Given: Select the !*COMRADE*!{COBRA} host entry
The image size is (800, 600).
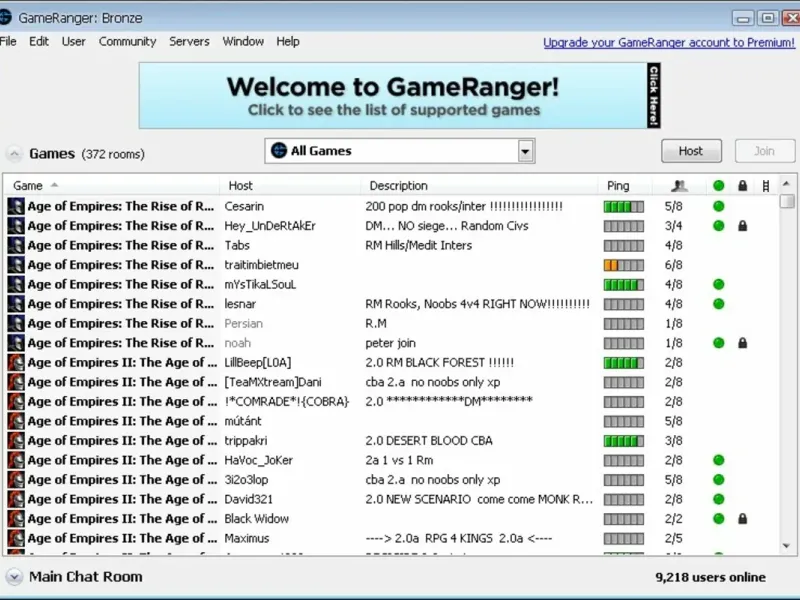Looking at the screenshot, I should point(287,402).
